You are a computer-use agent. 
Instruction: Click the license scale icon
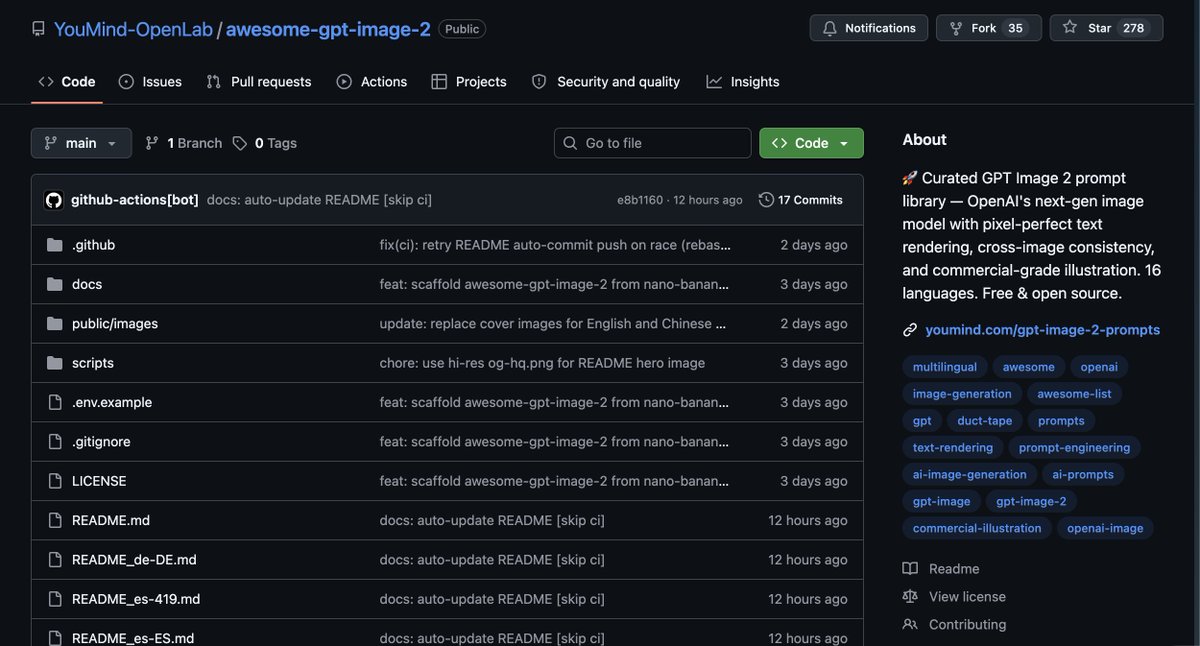pos(910,597)
